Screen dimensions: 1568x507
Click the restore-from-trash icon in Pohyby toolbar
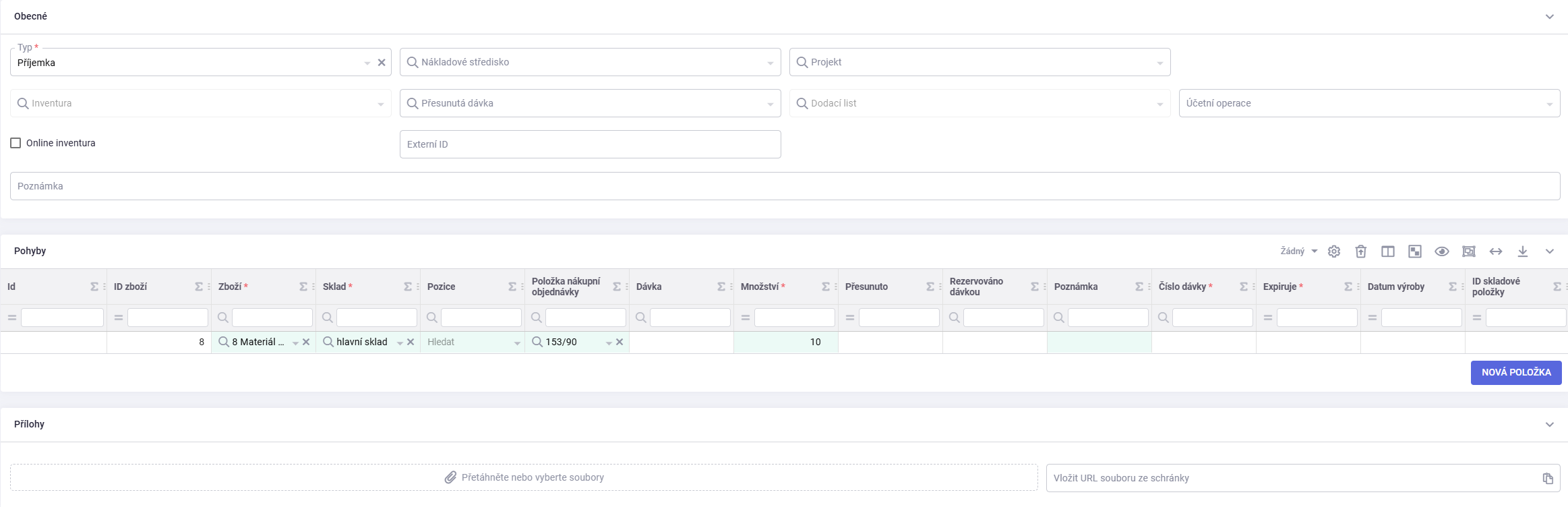[x=1361, y=251]
